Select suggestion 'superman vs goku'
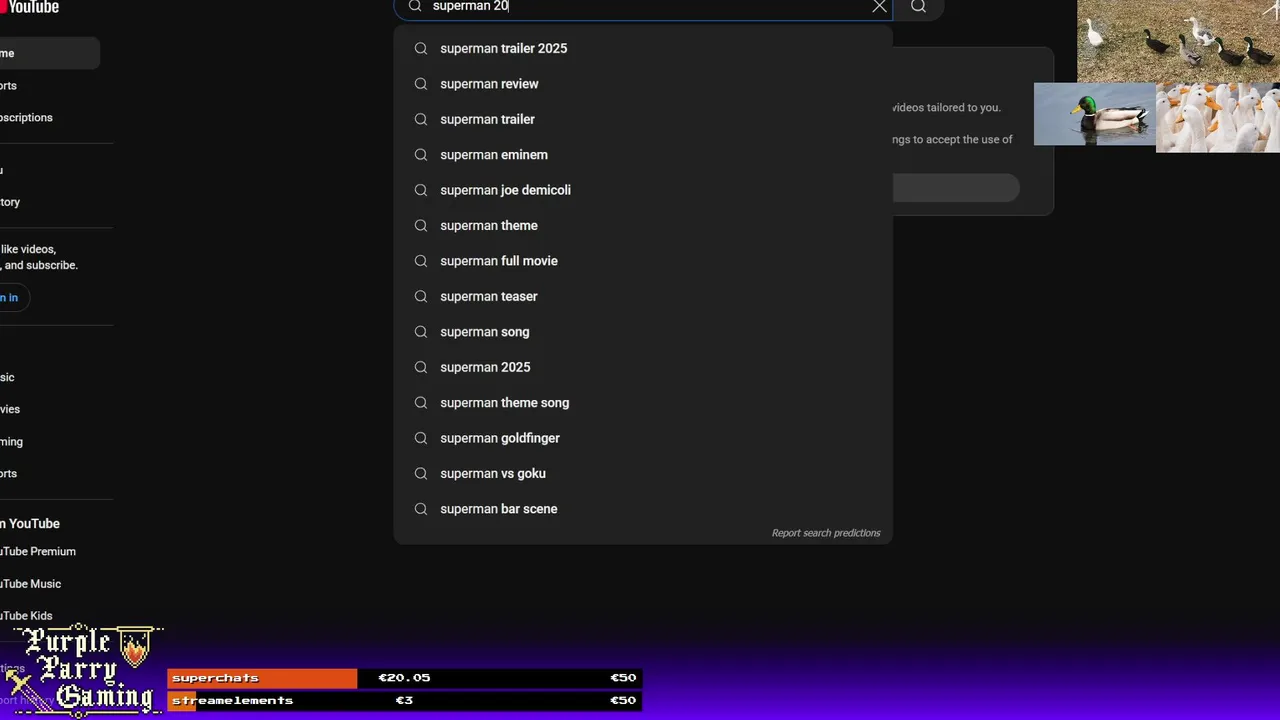 643,473
